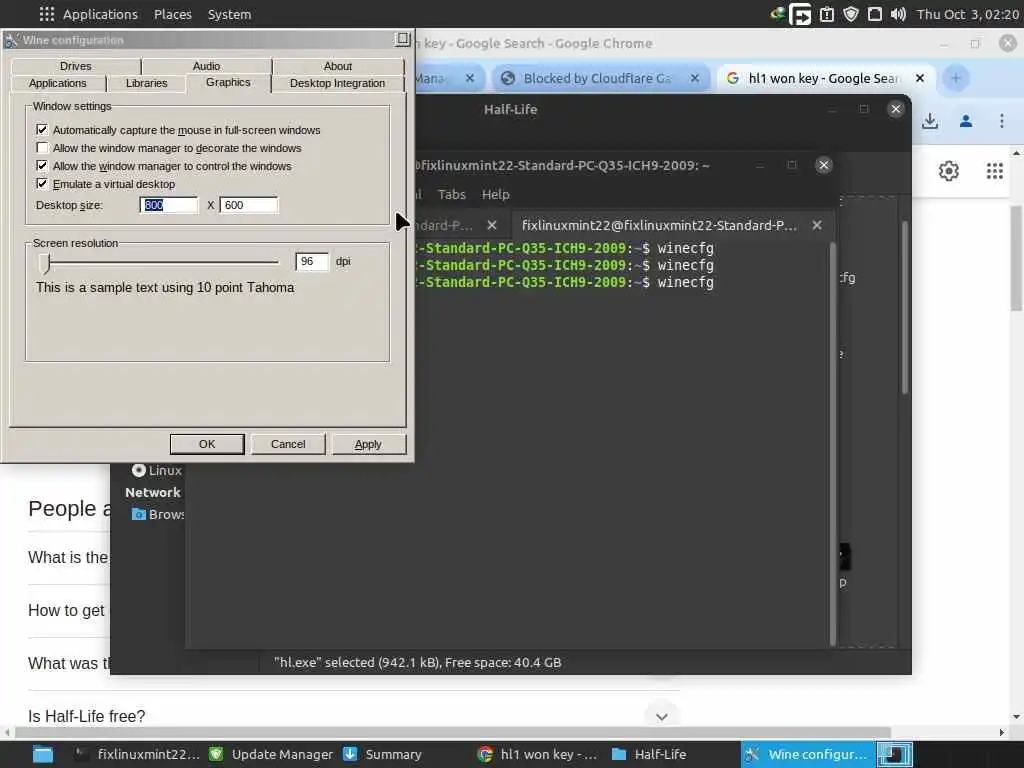Click the desktop height field showing 600
This screenshot has height=768, width=1024.
pyautogui.click(x=248, y=205)
